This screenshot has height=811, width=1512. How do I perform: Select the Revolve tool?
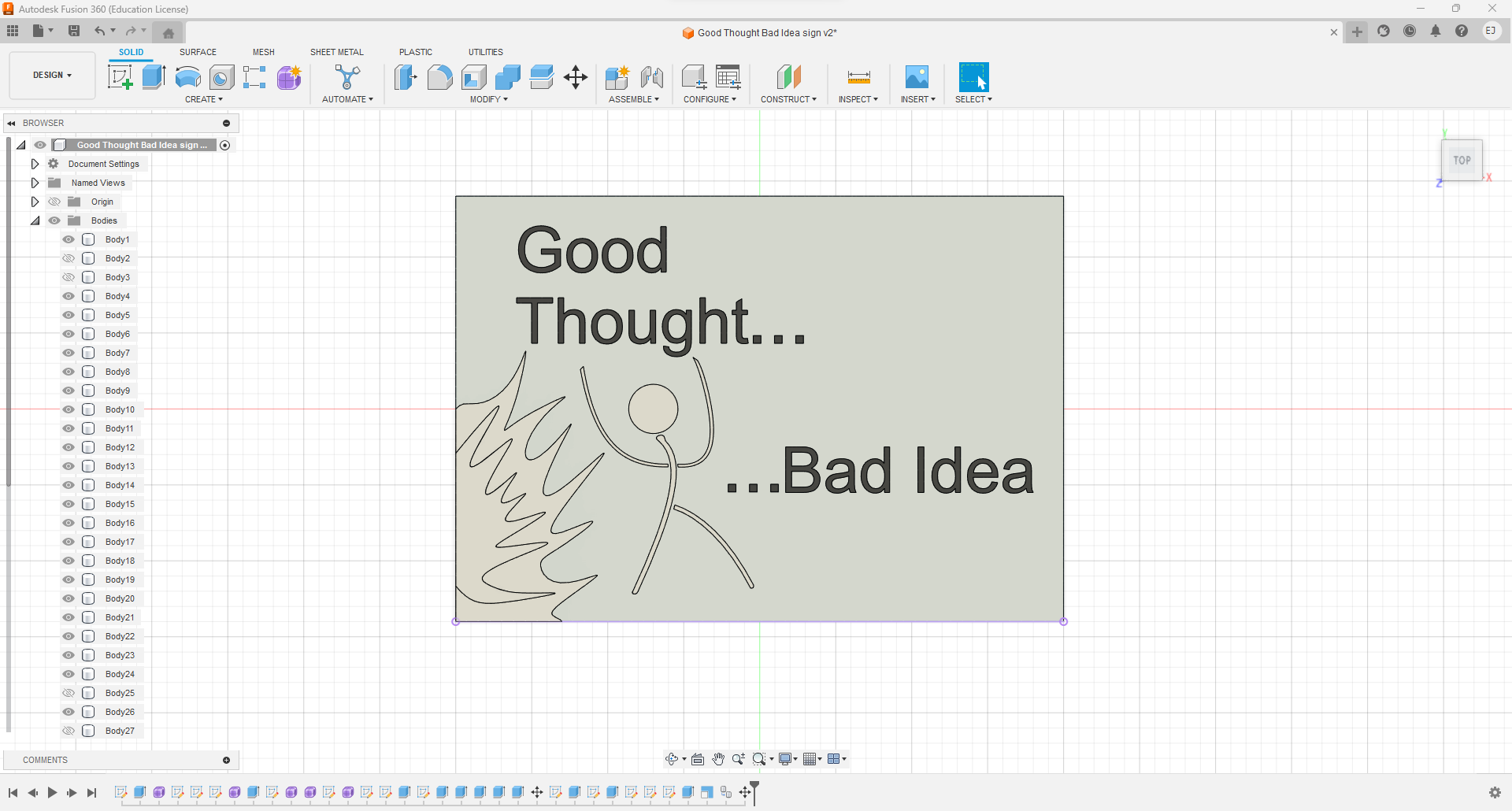pos(187,77)
